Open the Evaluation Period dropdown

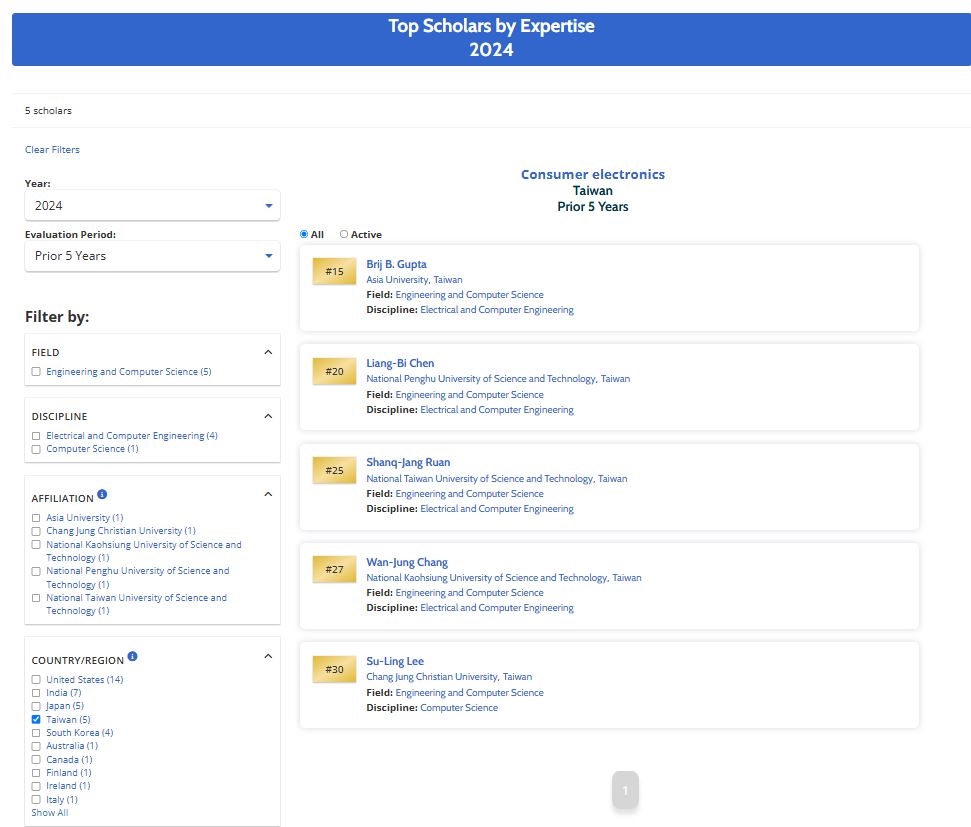pyautogui.click(x=152, y=256)
